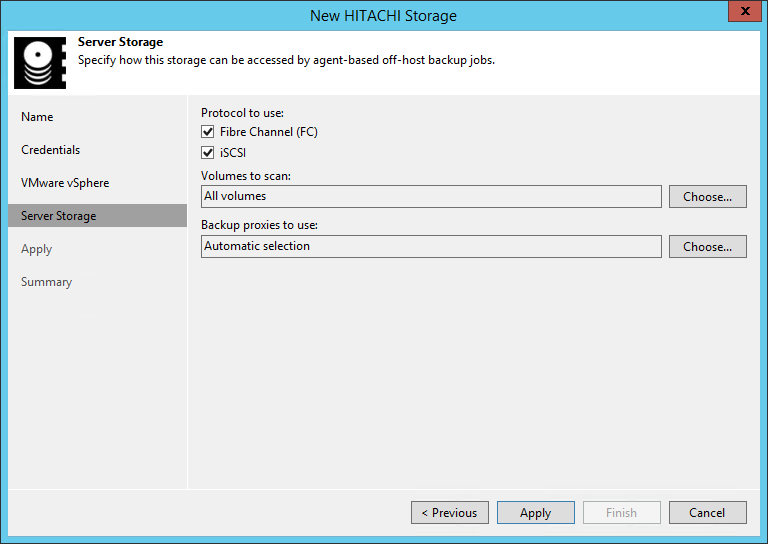The width and height of the screenshot is (768, 544).
Task: Click the Volumes to scan field
Action: pyautogui.click(x=431, y=197)
